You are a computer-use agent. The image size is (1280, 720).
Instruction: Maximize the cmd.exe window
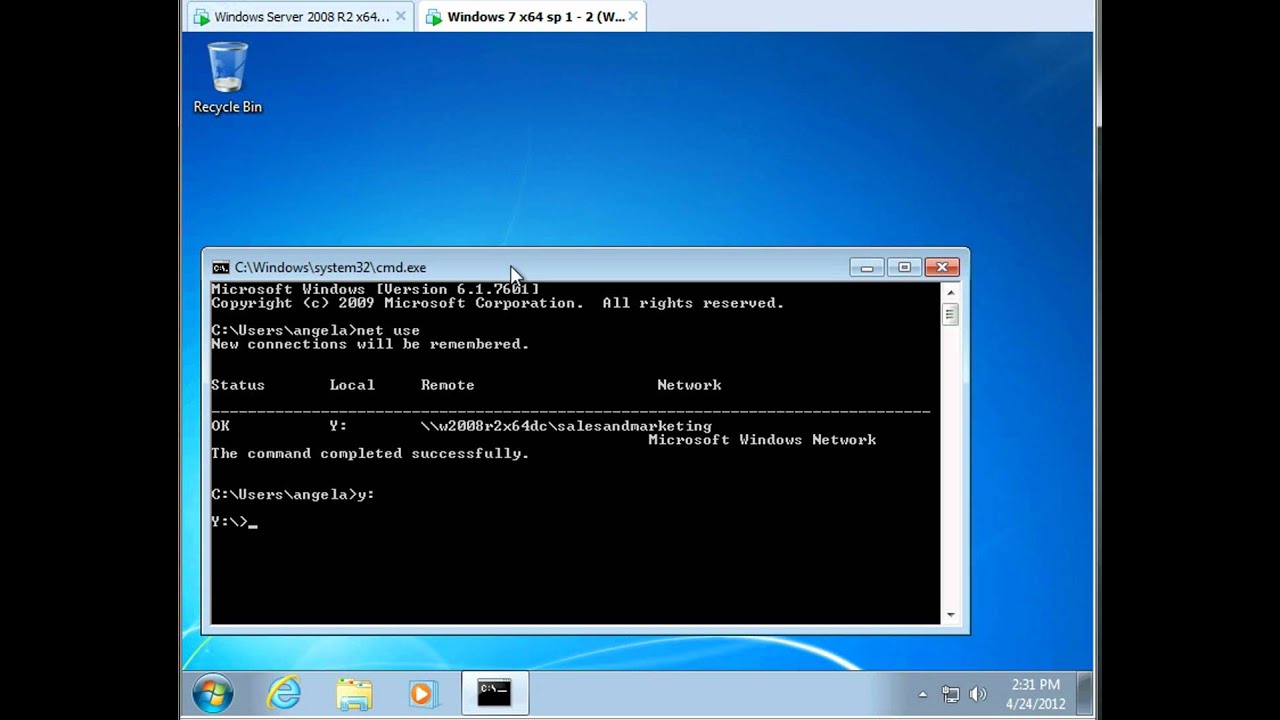coord(904,267)
